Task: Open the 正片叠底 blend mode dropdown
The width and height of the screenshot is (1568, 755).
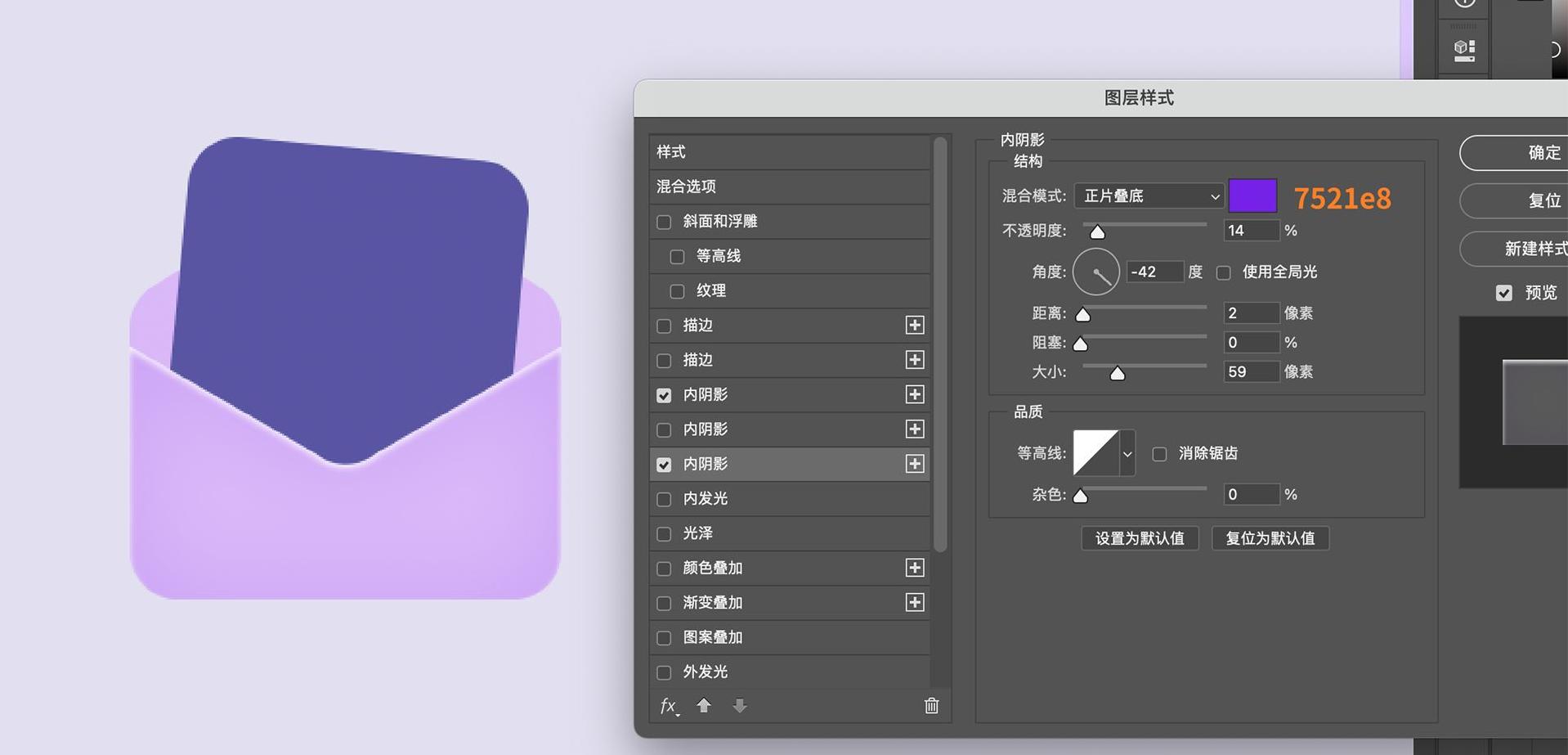Action: [x=1148, y=196]
